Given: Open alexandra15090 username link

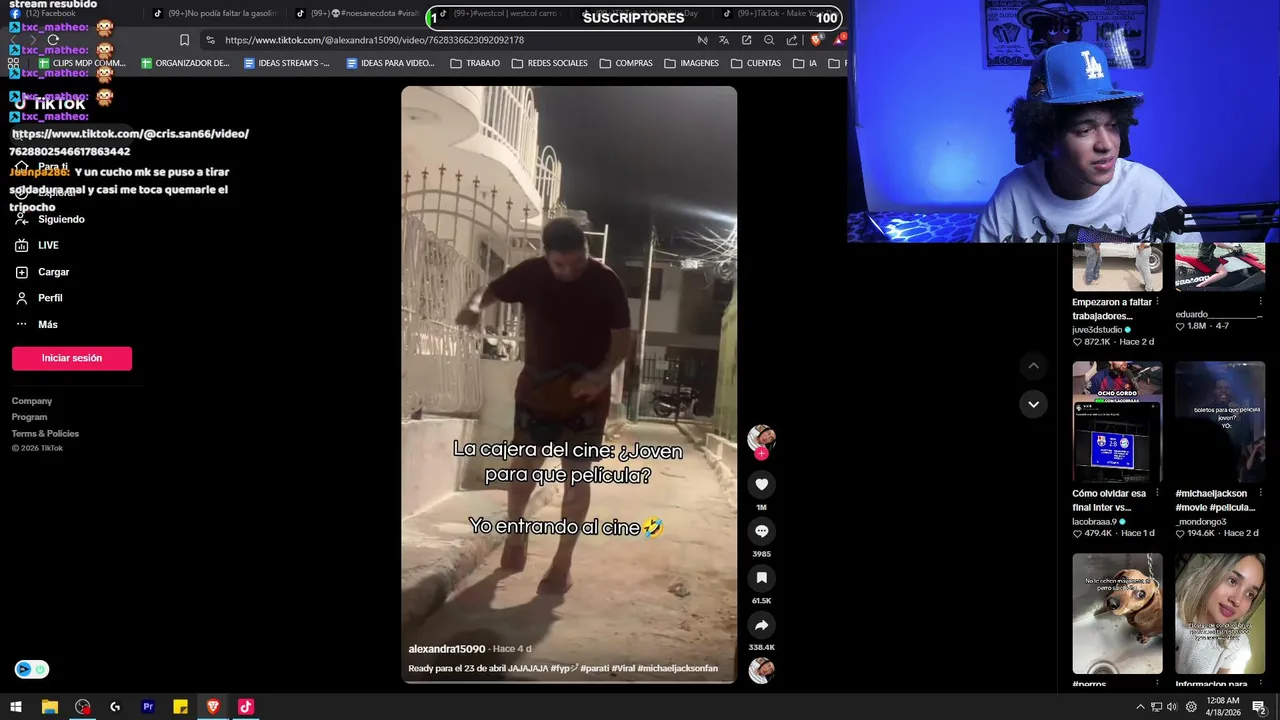Looking at the screenshot, I should pyautogui.click(x=446, y=649).
